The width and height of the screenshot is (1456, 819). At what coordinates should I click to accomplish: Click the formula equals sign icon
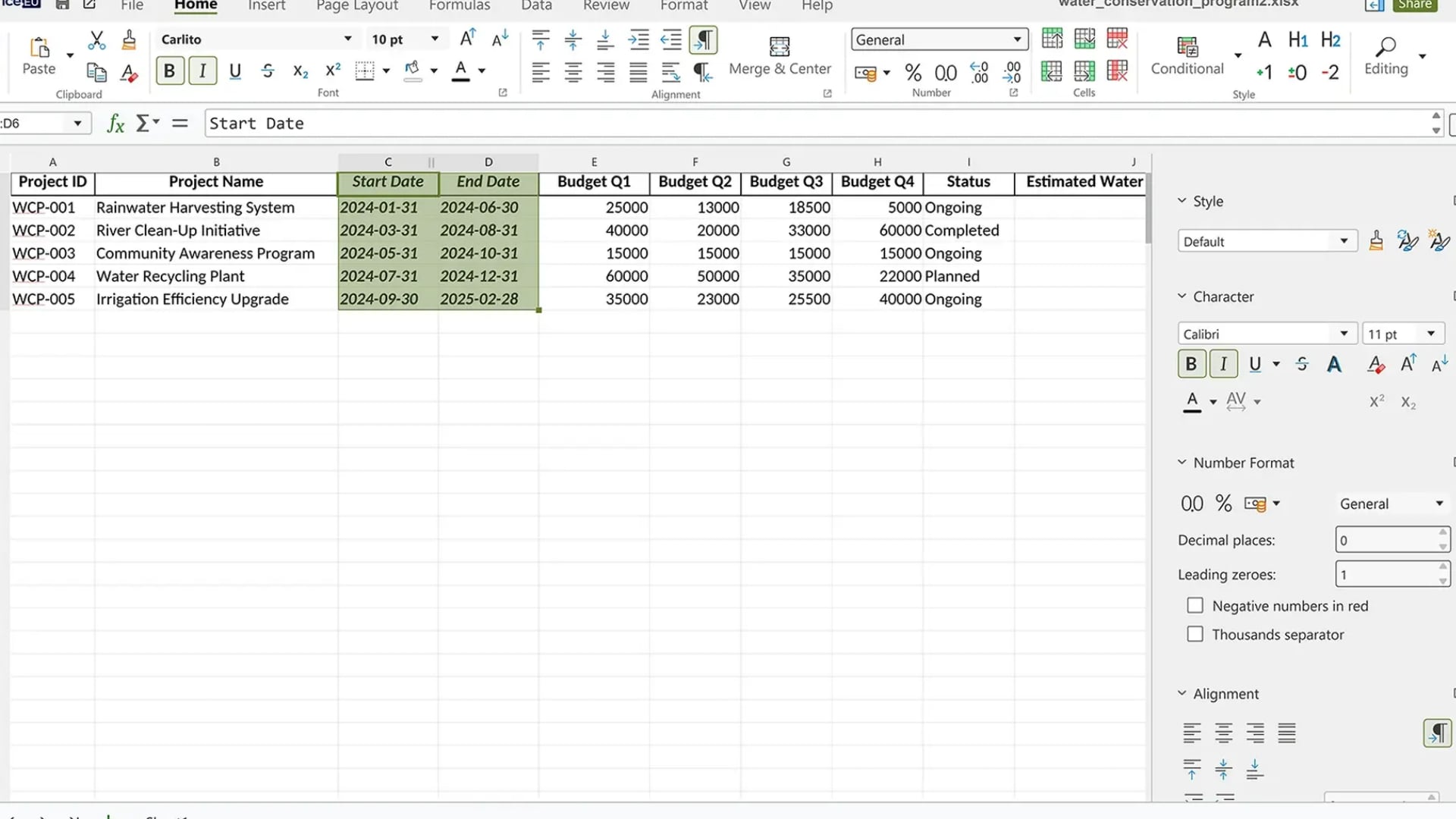180,123
